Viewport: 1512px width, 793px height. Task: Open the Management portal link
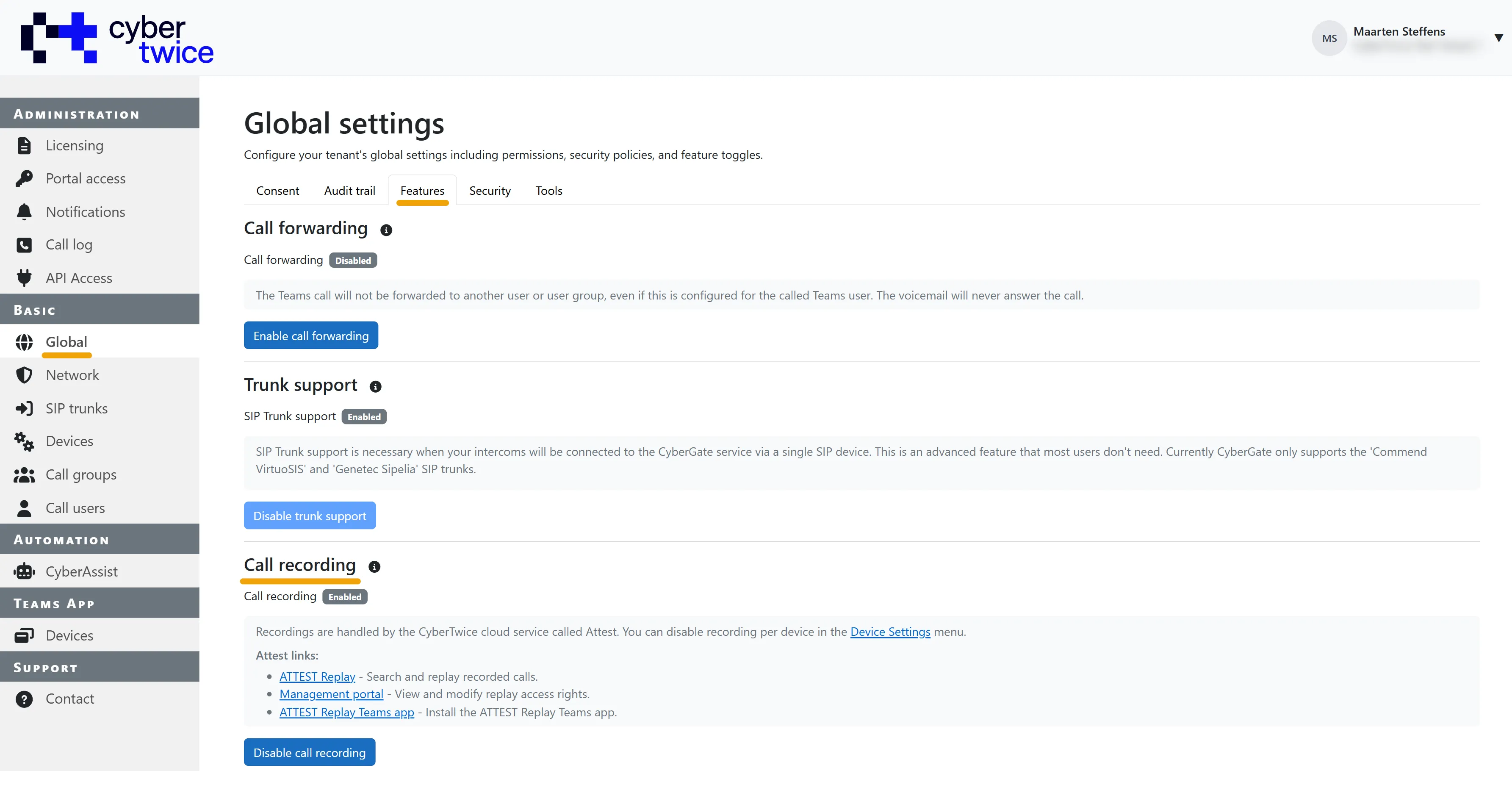[x=331, y=694]
